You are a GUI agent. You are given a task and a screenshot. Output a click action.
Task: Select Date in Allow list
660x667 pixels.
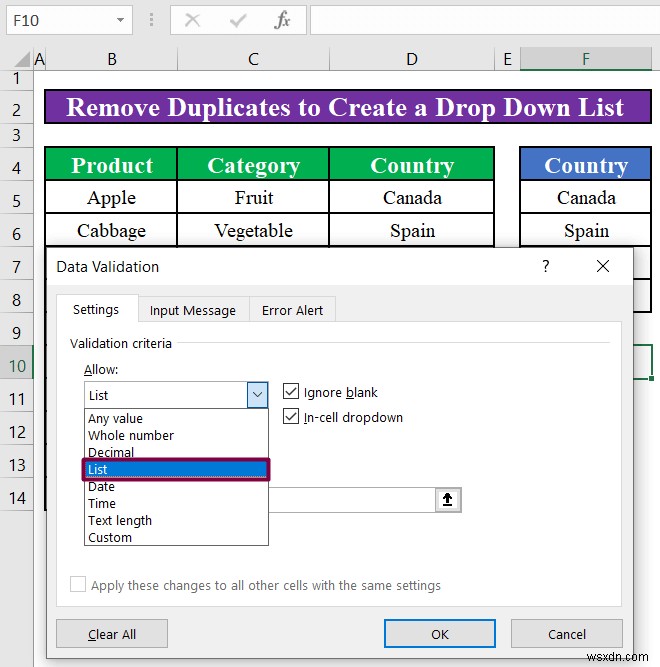click(x=176, y=487)
